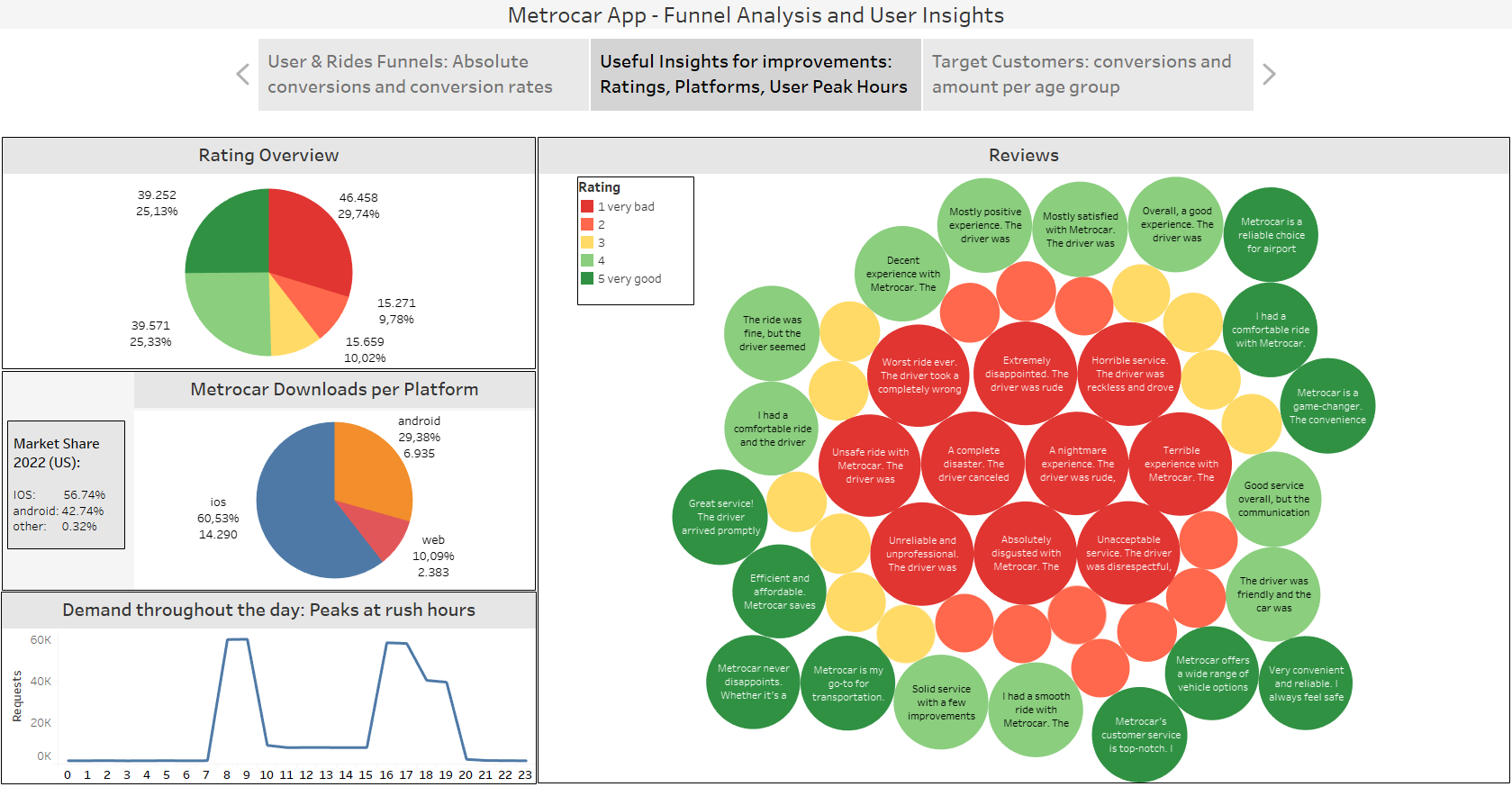
Task: Click the next story point arrow
Action: coord(1269,75)
